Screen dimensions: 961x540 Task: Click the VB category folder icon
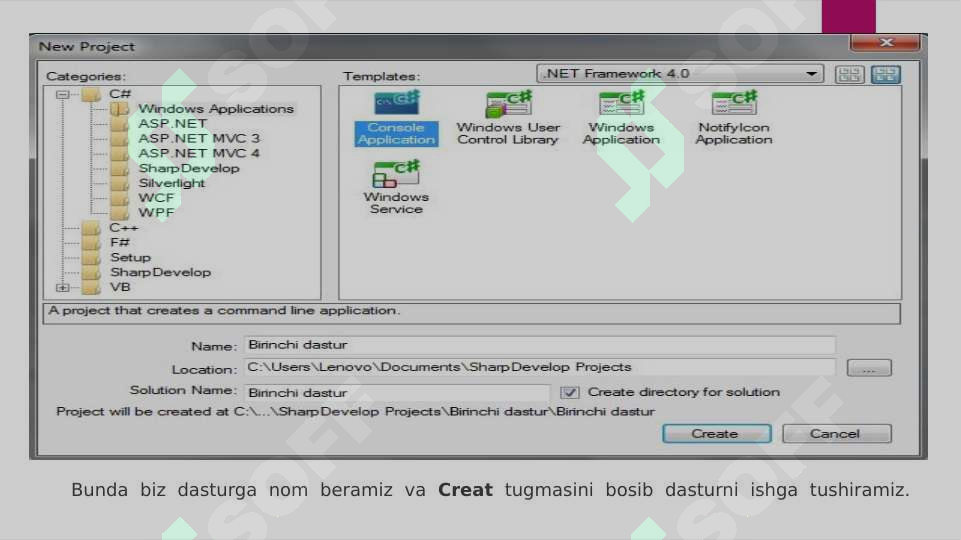[x=91, y=287]
